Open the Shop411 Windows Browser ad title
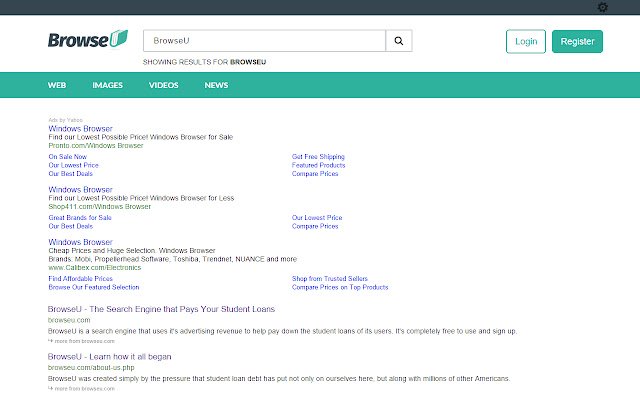This screenshot has width=640, height=400. (x=80, y=190)
